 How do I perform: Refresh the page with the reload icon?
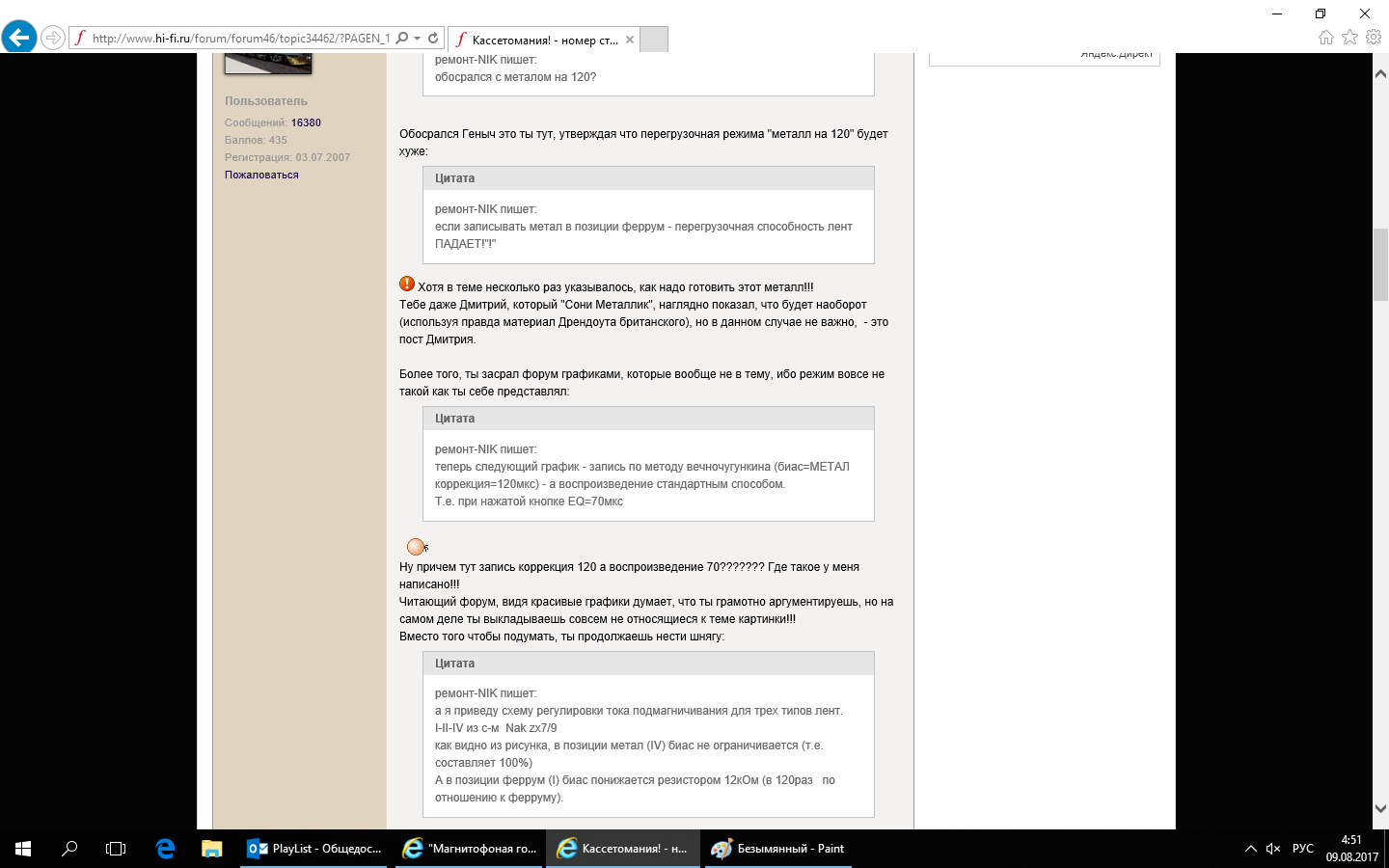point(433,39)
